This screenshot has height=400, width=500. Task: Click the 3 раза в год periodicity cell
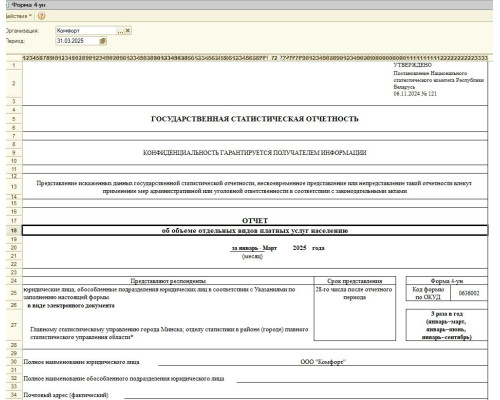point(447,325)
